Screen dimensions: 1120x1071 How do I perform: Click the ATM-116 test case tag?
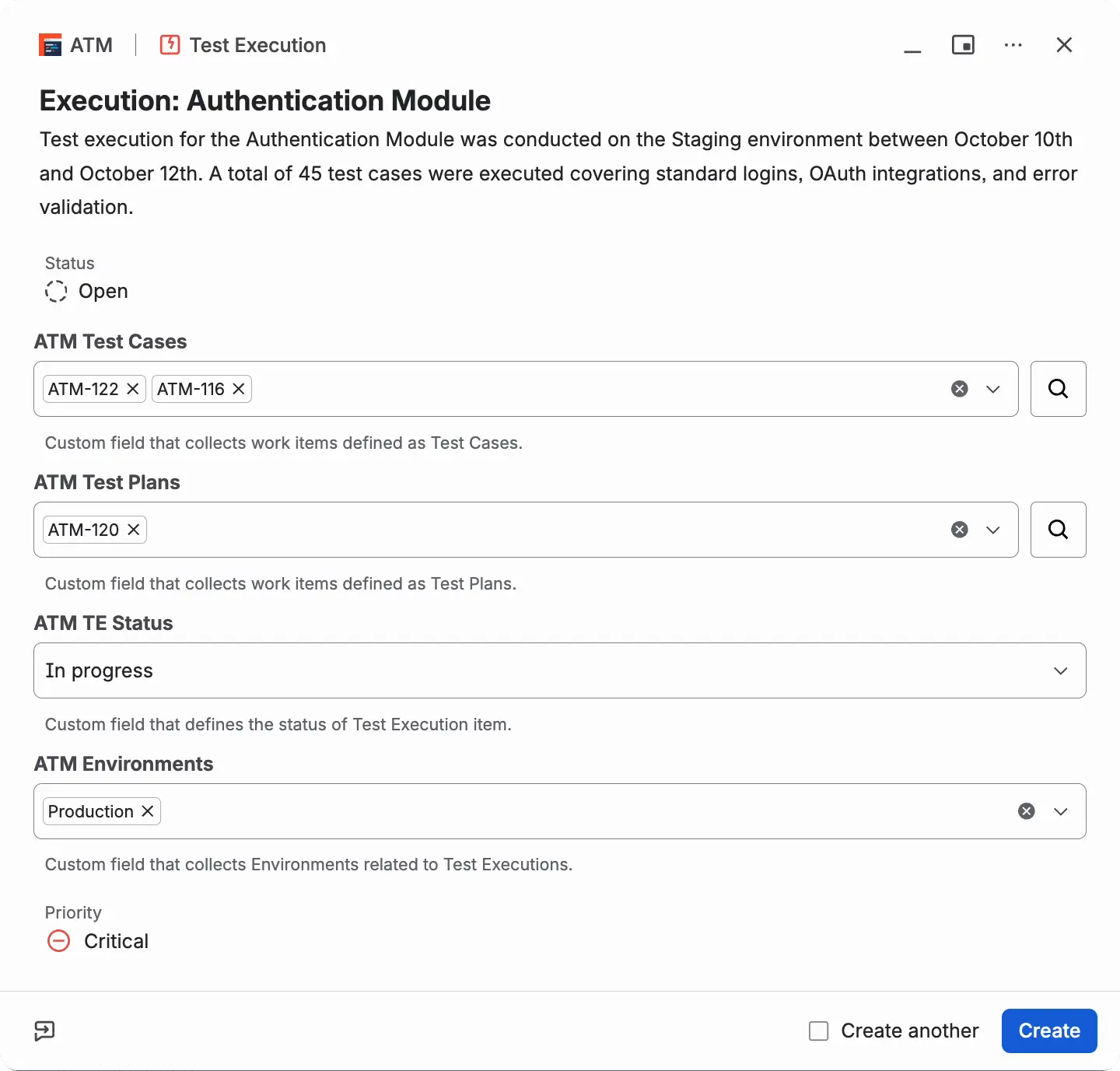(x=191, y=389)
